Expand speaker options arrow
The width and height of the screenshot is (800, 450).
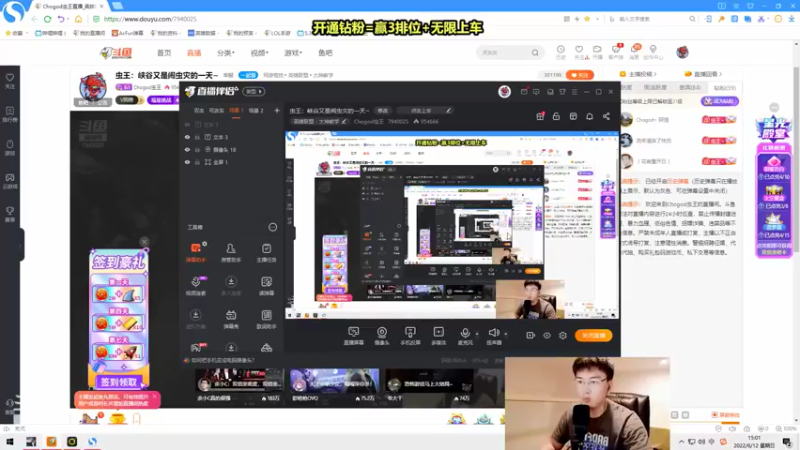506,334
